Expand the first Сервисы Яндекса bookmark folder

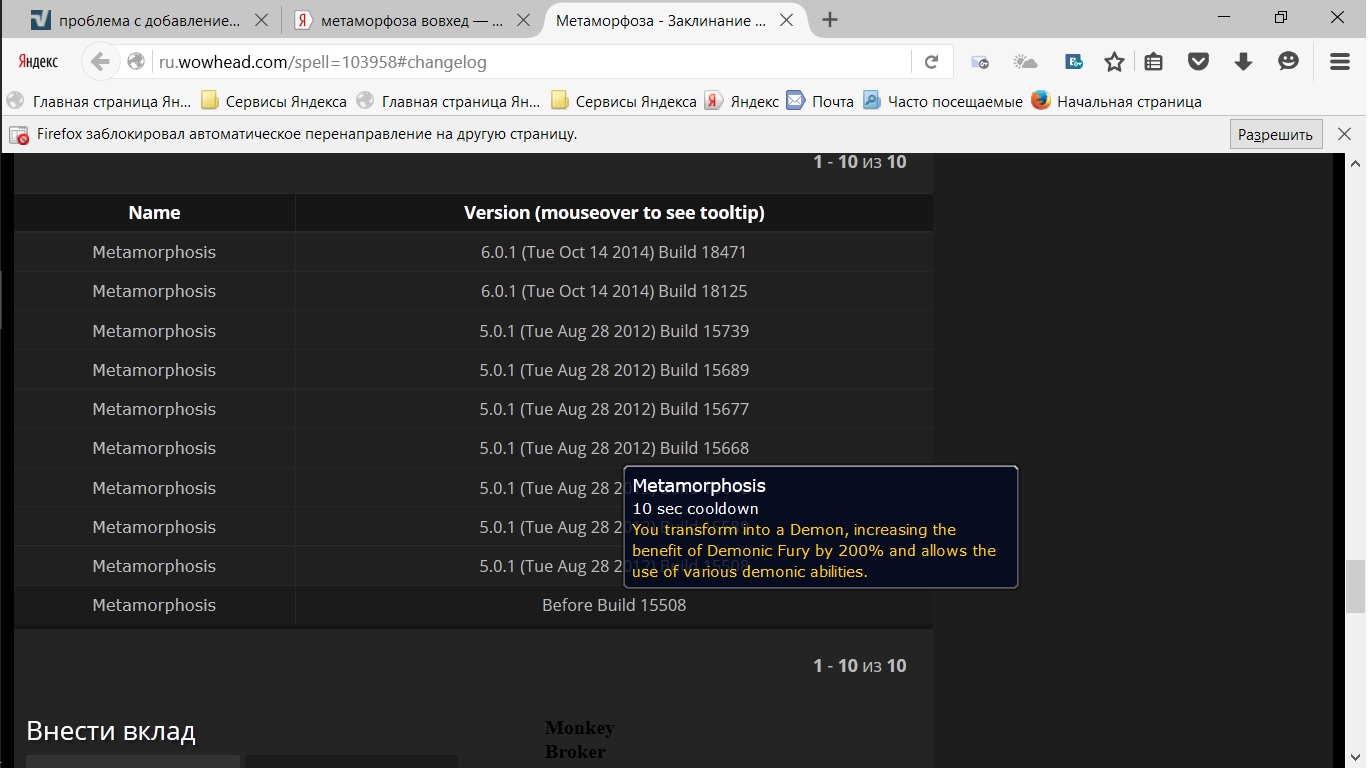pyautogui.click(x=275, y=101)
